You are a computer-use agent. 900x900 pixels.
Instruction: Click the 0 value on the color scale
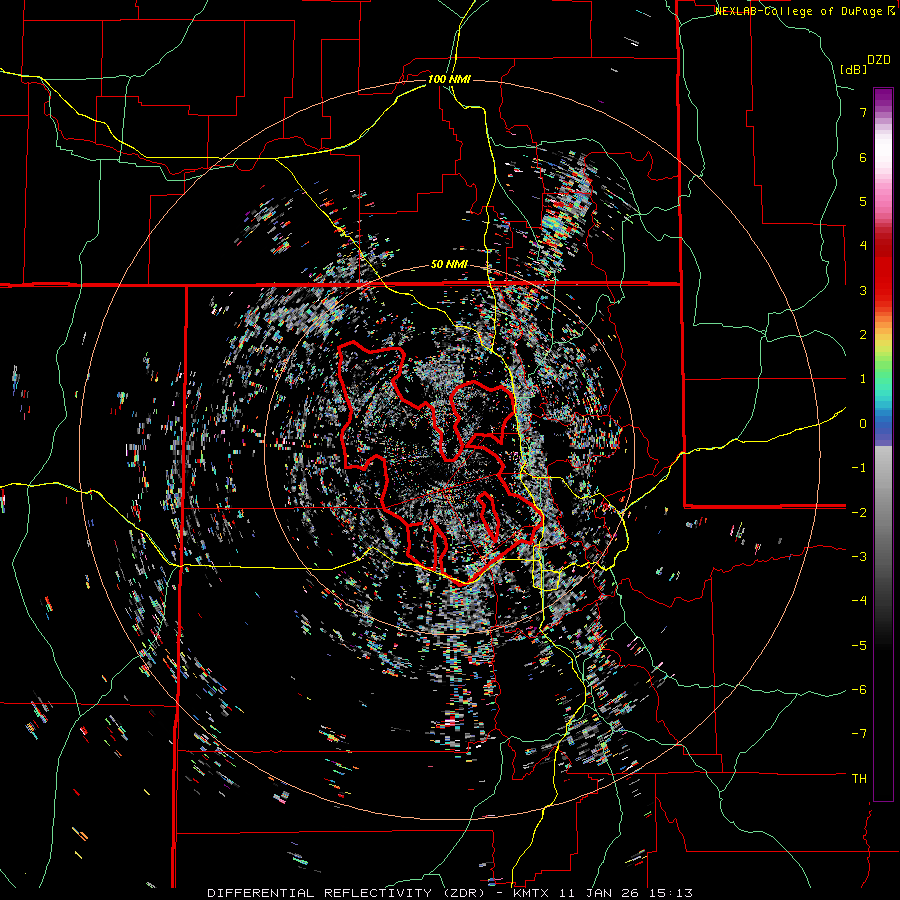click(863, 424)
